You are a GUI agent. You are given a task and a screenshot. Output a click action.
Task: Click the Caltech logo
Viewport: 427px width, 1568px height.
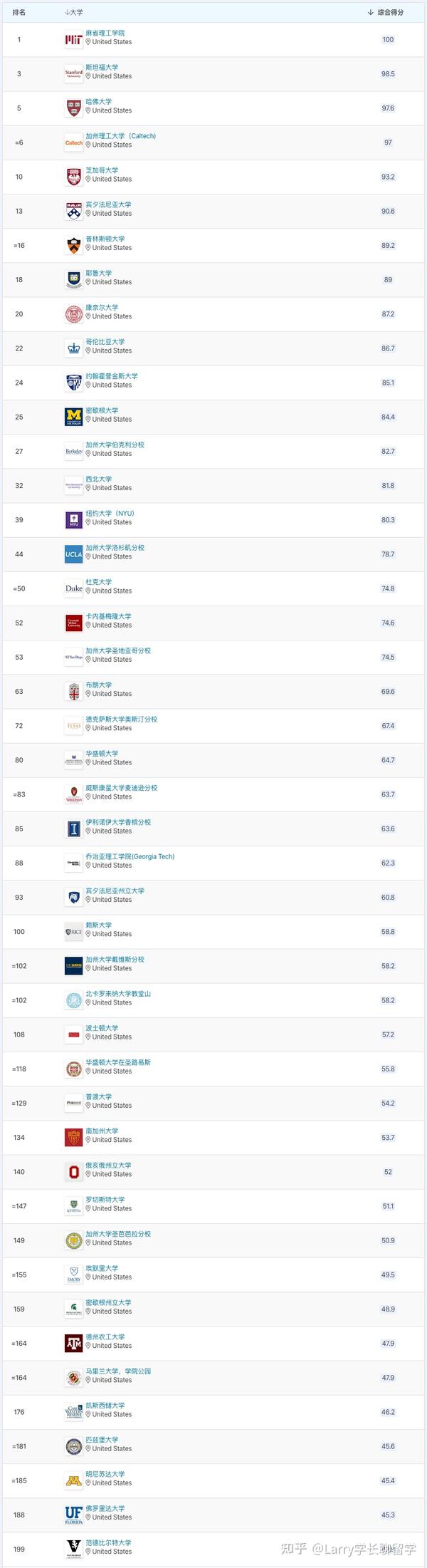coord(73,142)
